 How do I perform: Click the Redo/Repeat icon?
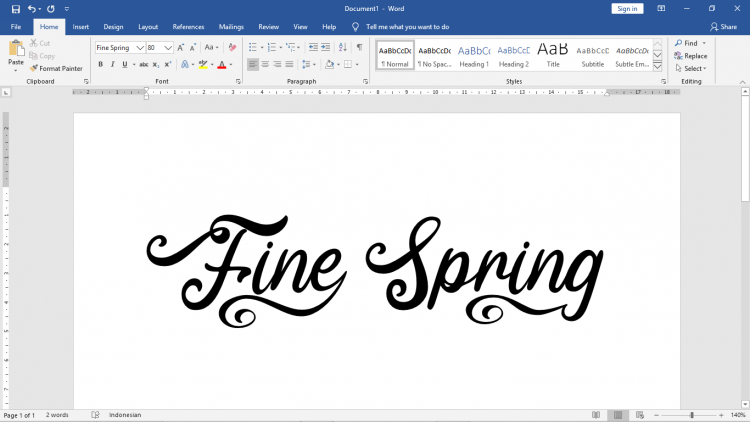tap(51, 9)
